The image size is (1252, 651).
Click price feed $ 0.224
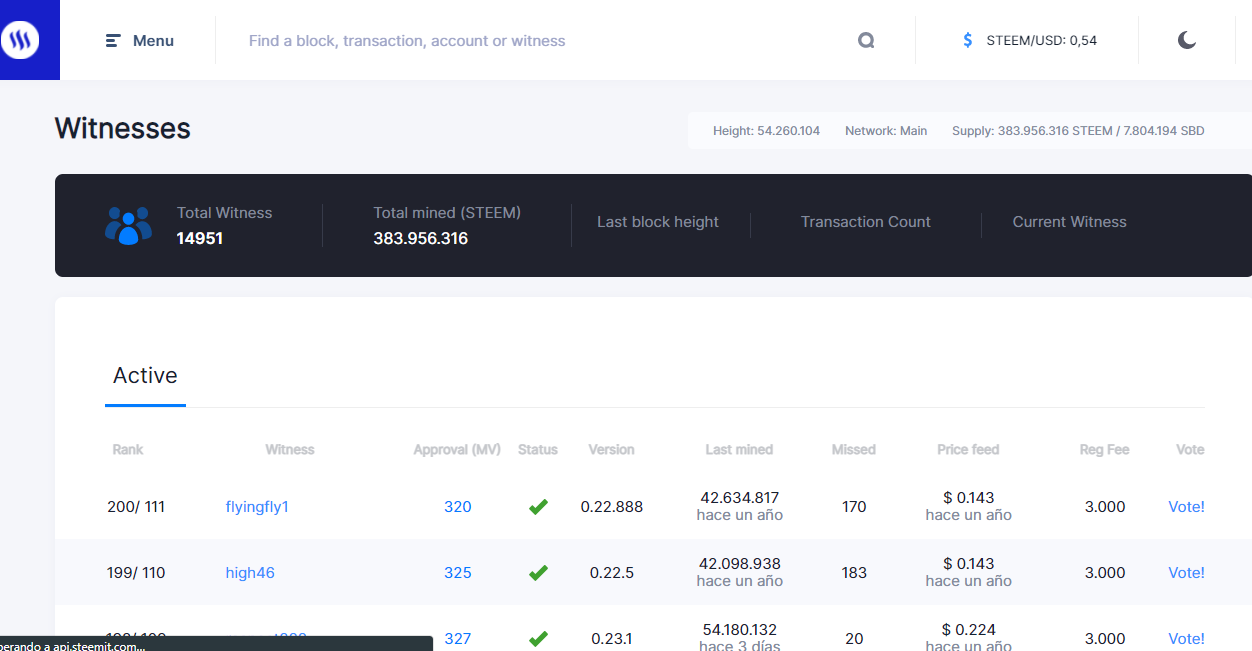(x=968, y=630)
